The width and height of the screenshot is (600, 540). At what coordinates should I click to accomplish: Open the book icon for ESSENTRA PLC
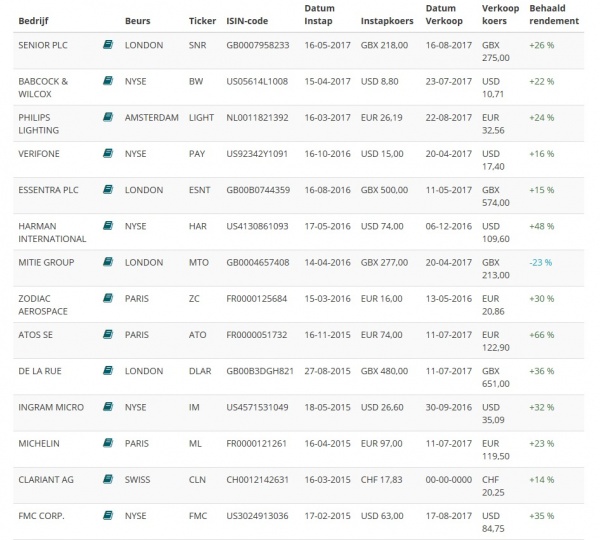point(108,189)
